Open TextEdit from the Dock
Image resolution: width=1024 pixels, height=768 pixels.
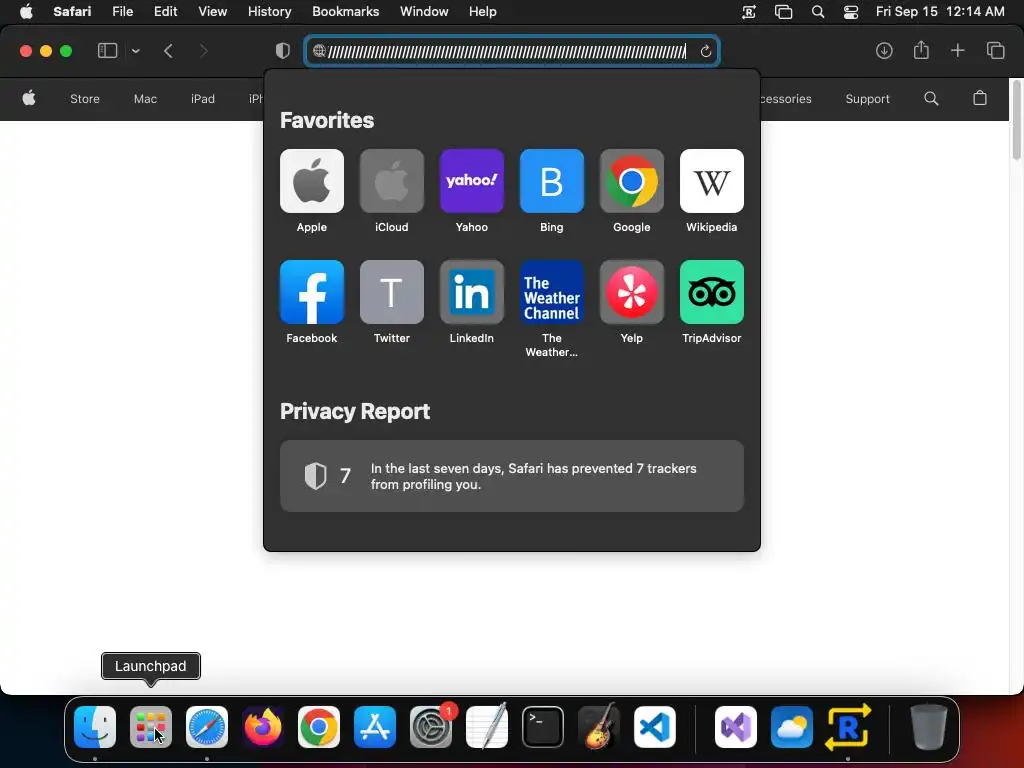click(487, 727)
